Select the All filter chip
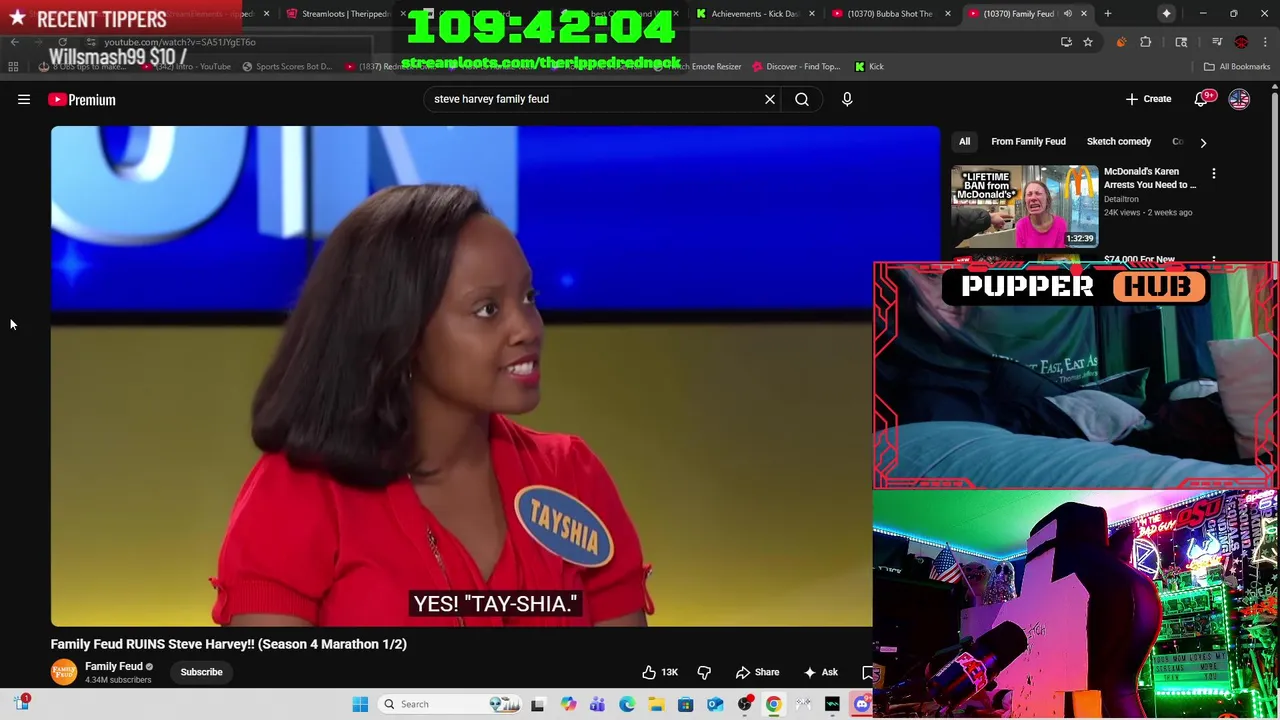Image resolution: width=1280 pixels, height=720 pixels. point(964,142)
